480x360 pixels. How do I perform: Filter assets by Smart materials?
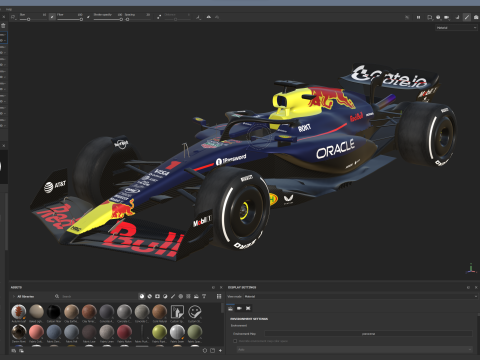coord(150,296)
